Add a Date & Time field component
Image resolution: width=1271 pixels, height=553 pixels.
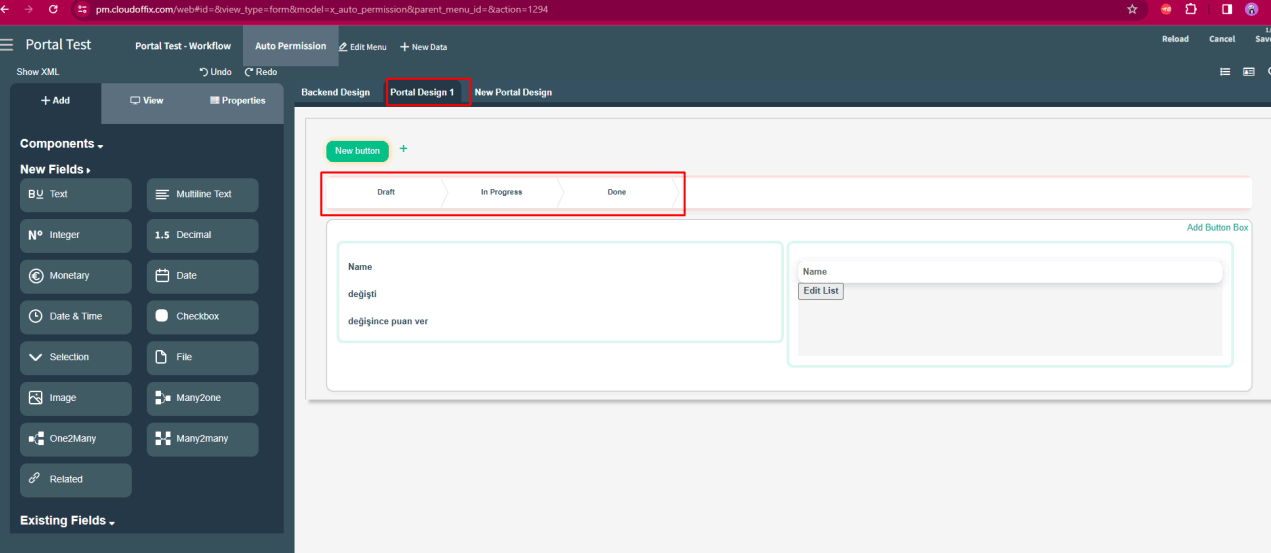[76, 317]
